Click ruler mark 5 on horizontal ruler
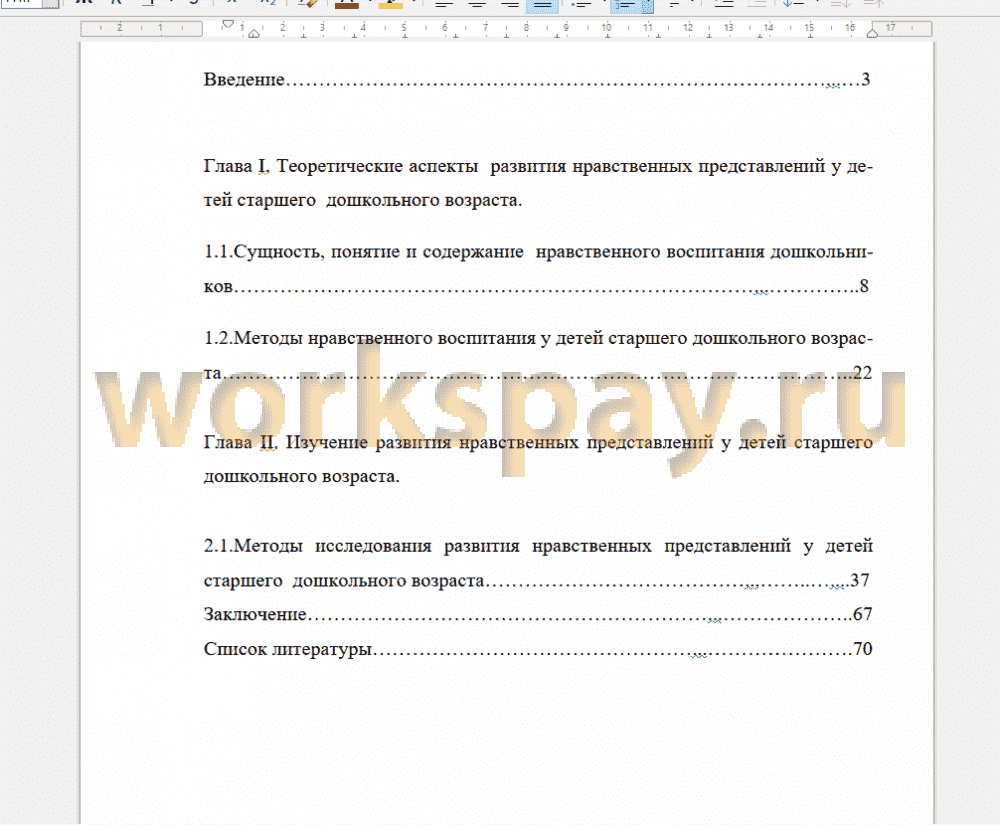1000x825 pixels. click(x=404, y=27)
